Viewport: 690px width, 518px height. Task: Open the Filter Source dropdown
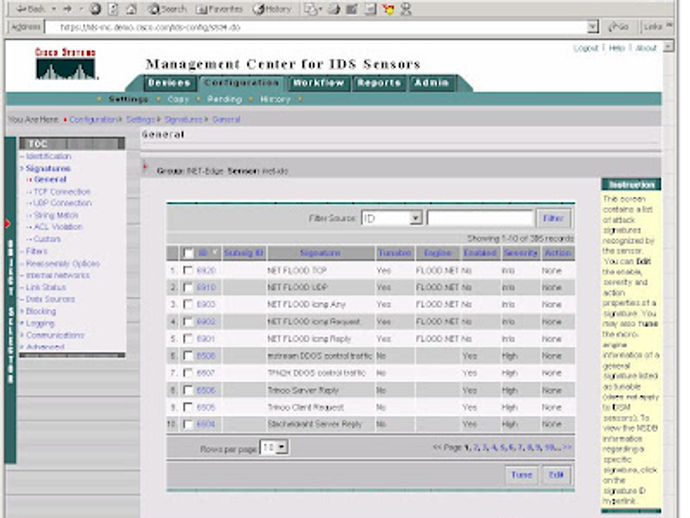pyautogui.click(x=392, y=218)
